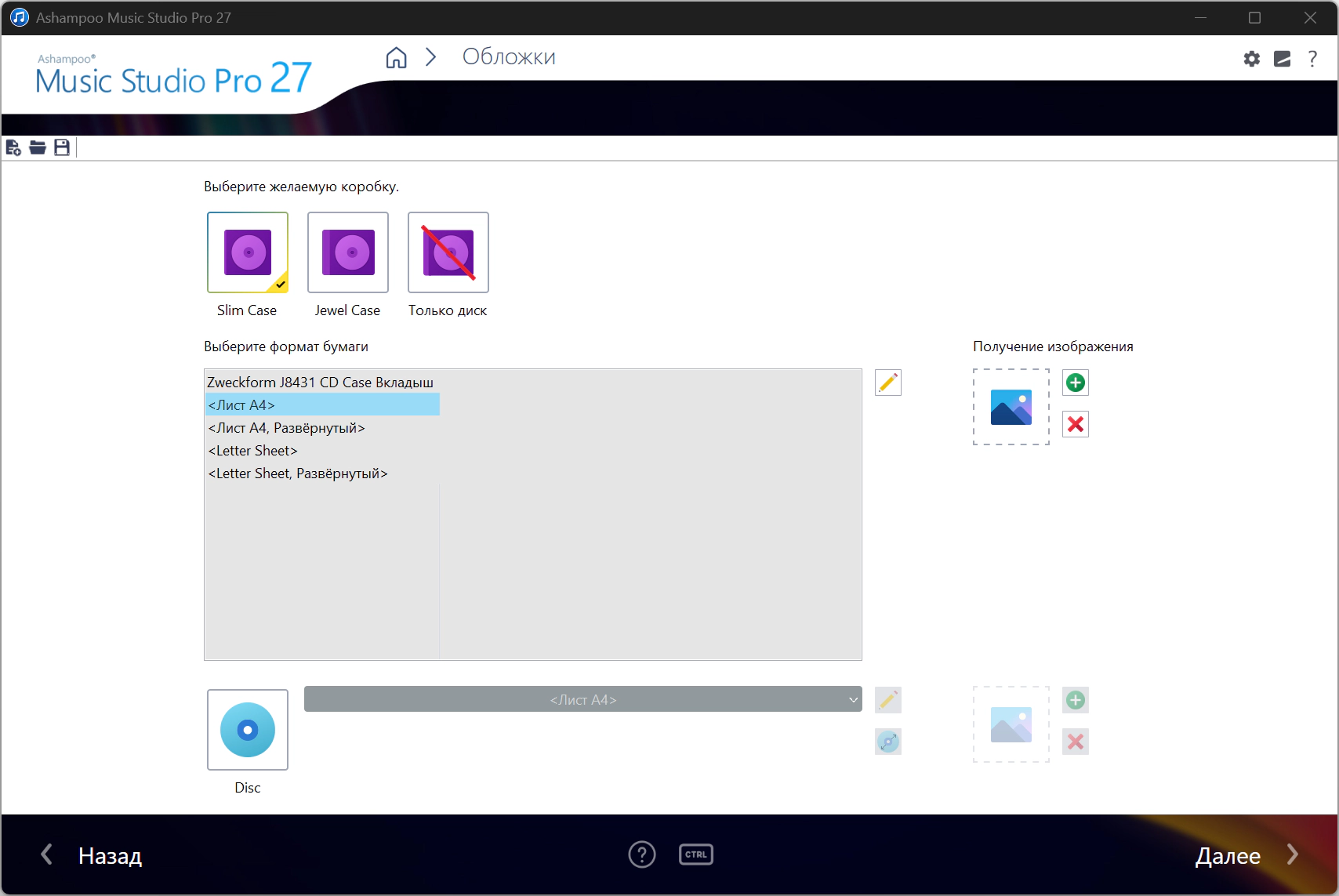This screenshot has height=896, width=1339.
Task: Create new project file icon
Action: [13, 147]
